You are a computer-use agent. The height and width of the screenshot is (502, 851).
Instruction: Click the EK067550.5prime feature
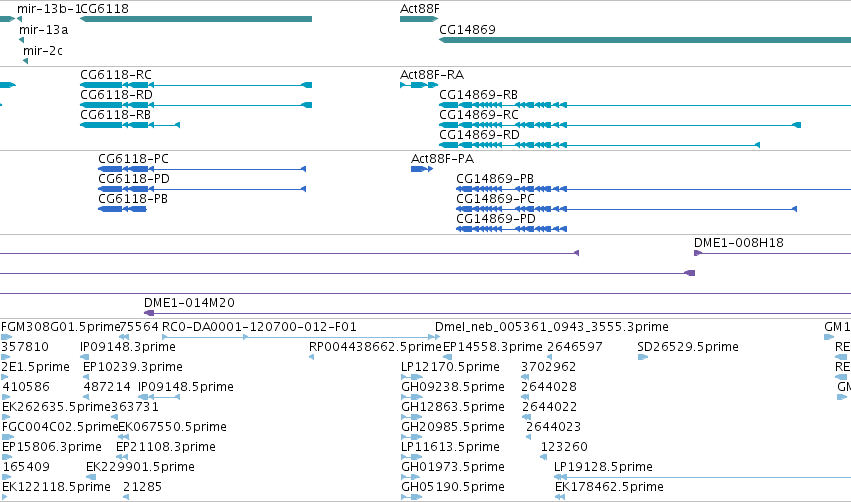(124, 437)
